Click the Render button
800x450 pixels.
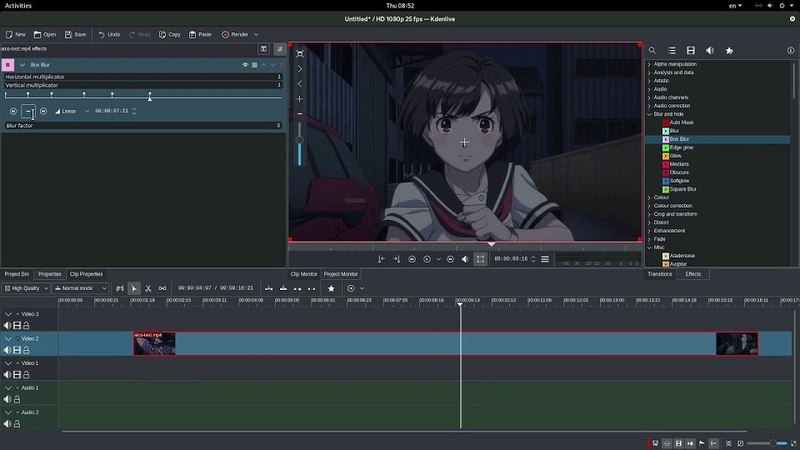point(235,35)
